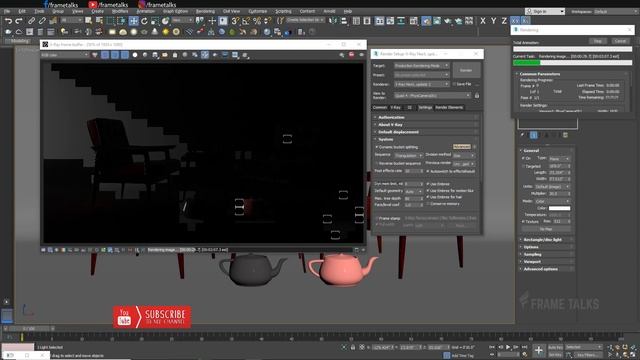Constrain transform to Y axis
The image size is (640, 360).
point(493,21)
